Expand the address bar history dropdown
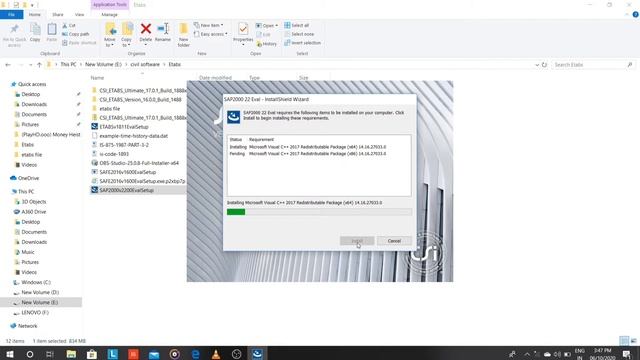Screen dimensions: 640x360 click(537, 65)
